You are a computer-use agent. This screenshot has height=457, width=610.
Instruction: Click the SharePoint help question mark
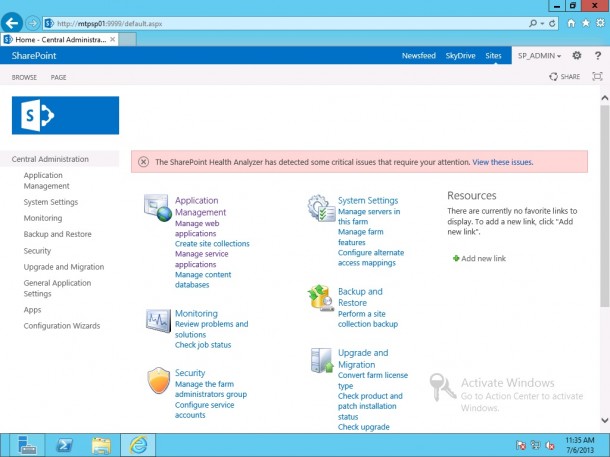coord(598,56)
